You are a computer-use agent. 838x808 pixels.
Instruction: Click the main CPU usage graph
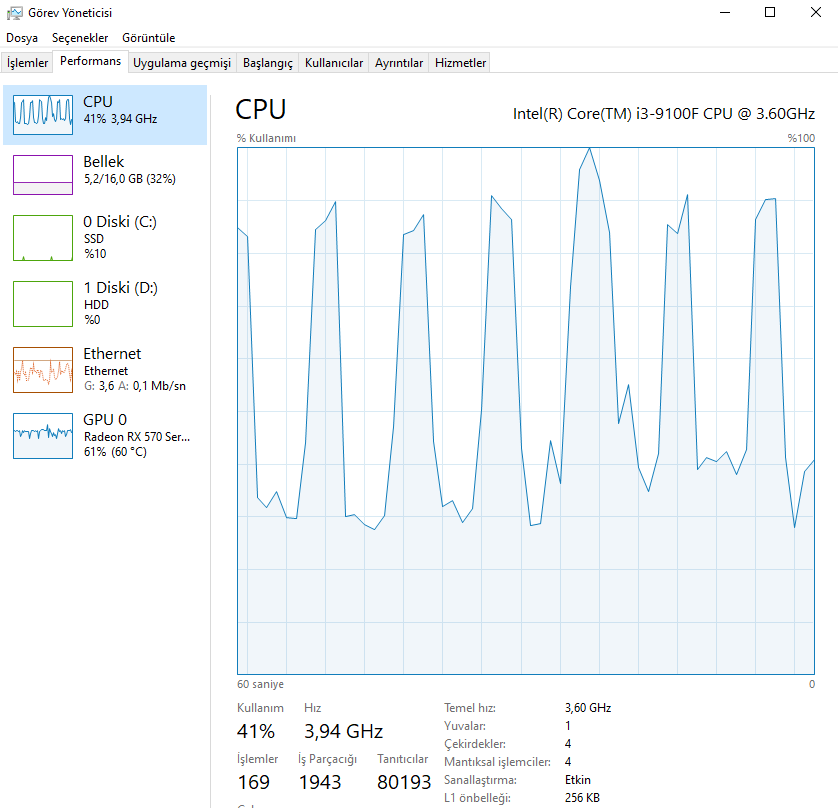point(526,411)
